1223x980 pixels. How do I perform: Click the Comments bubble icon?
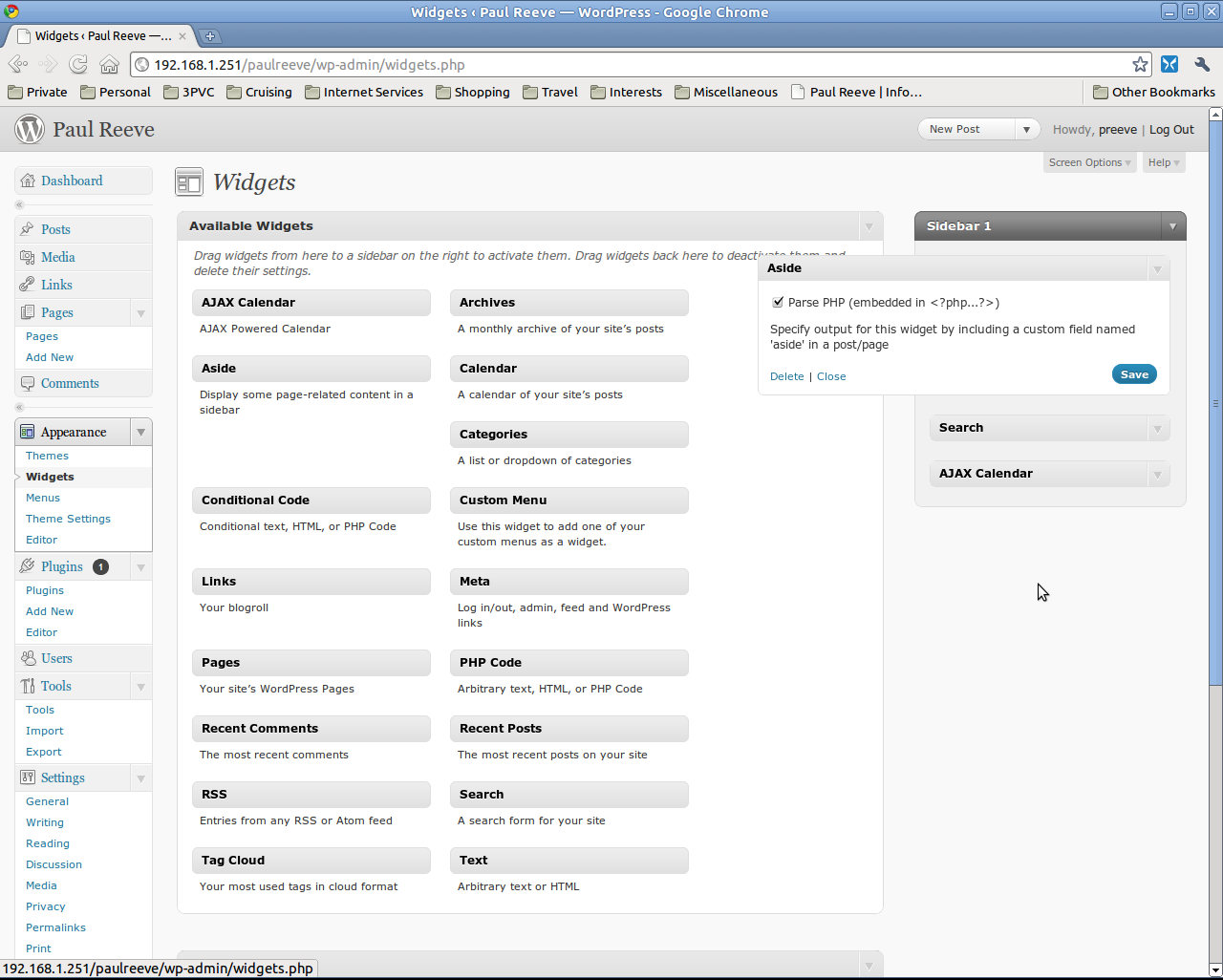point(28,383)
